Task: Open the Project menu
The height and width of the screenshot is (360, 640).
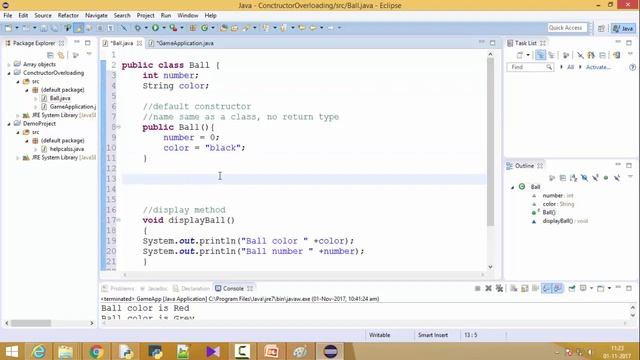Action: (x=145, y=15)
